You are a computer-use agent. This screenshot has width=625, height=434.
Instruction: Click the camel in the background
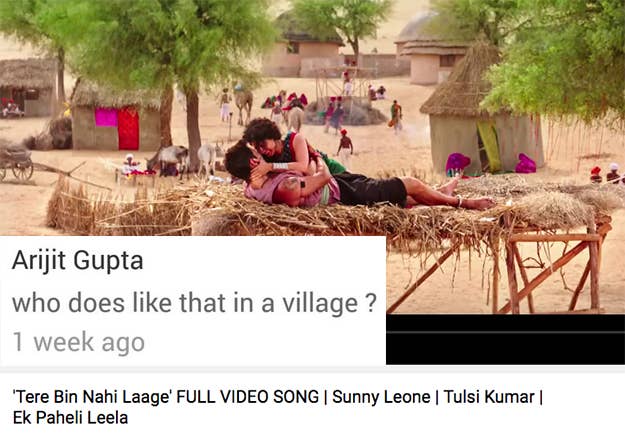(244, 104)
